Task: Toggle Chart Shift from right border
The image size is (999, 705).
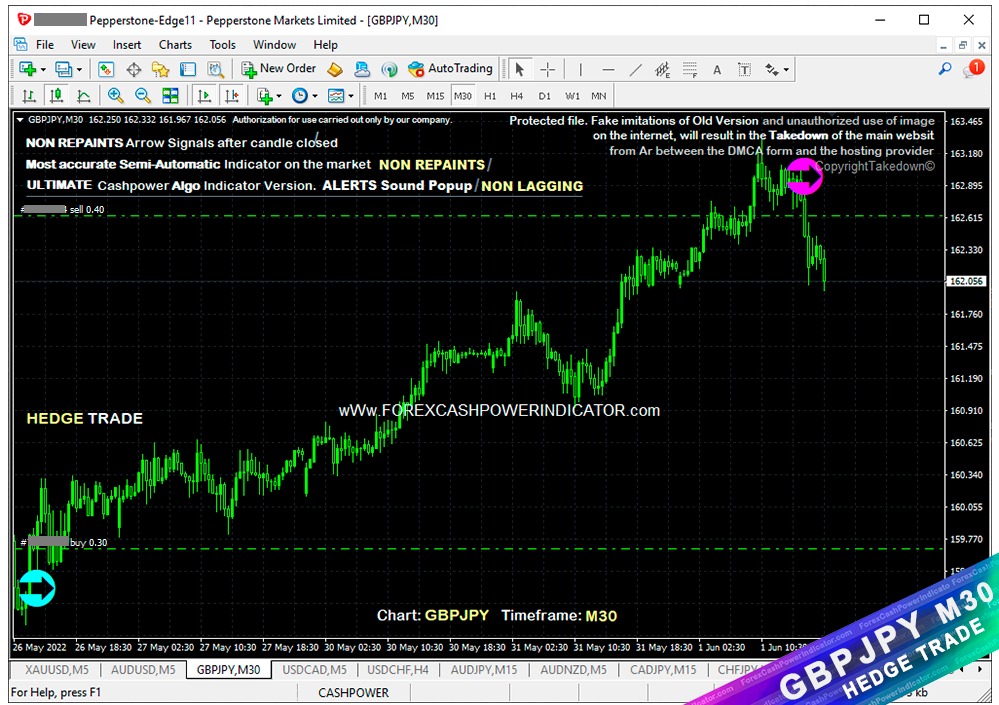Action: (231, 96)
